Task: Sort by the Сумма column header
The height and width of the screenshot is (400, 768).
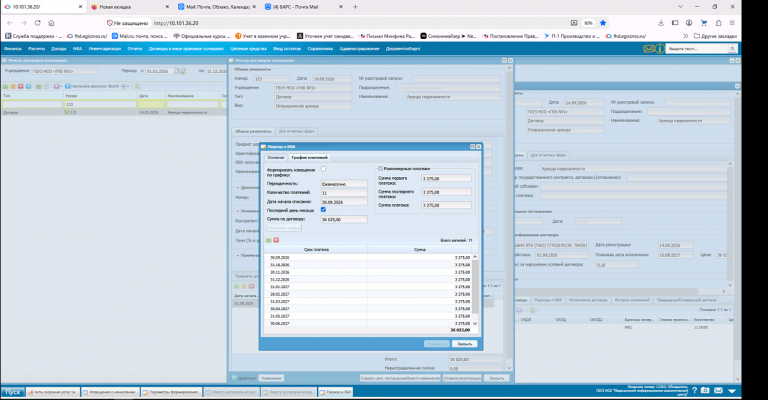Action: click(420, 250)
